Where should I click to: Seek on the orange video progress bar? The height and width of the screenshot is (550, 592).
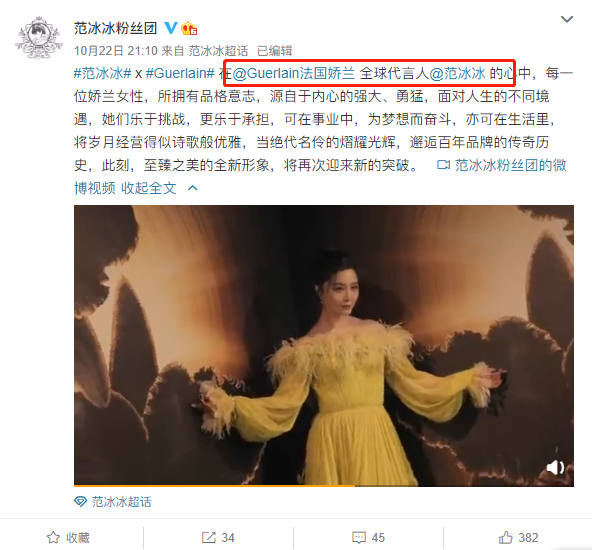click(324, 485)
